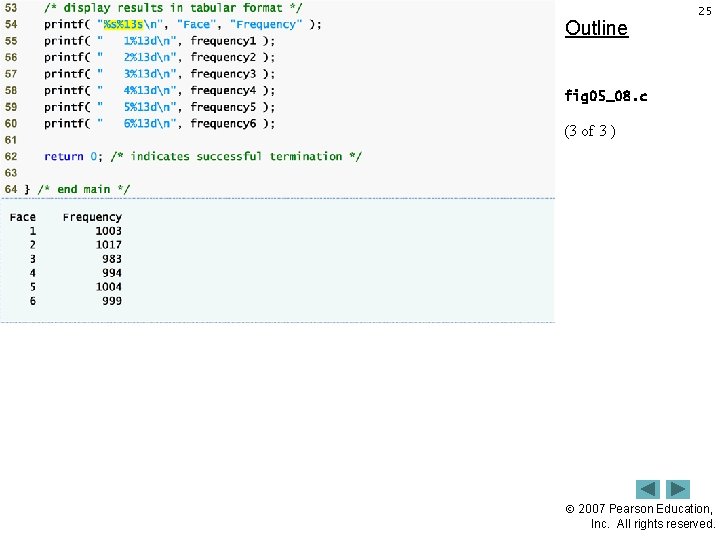720x540 pixels.
Task: Go to the previous slide arrow
Action: tap(647, 489)
